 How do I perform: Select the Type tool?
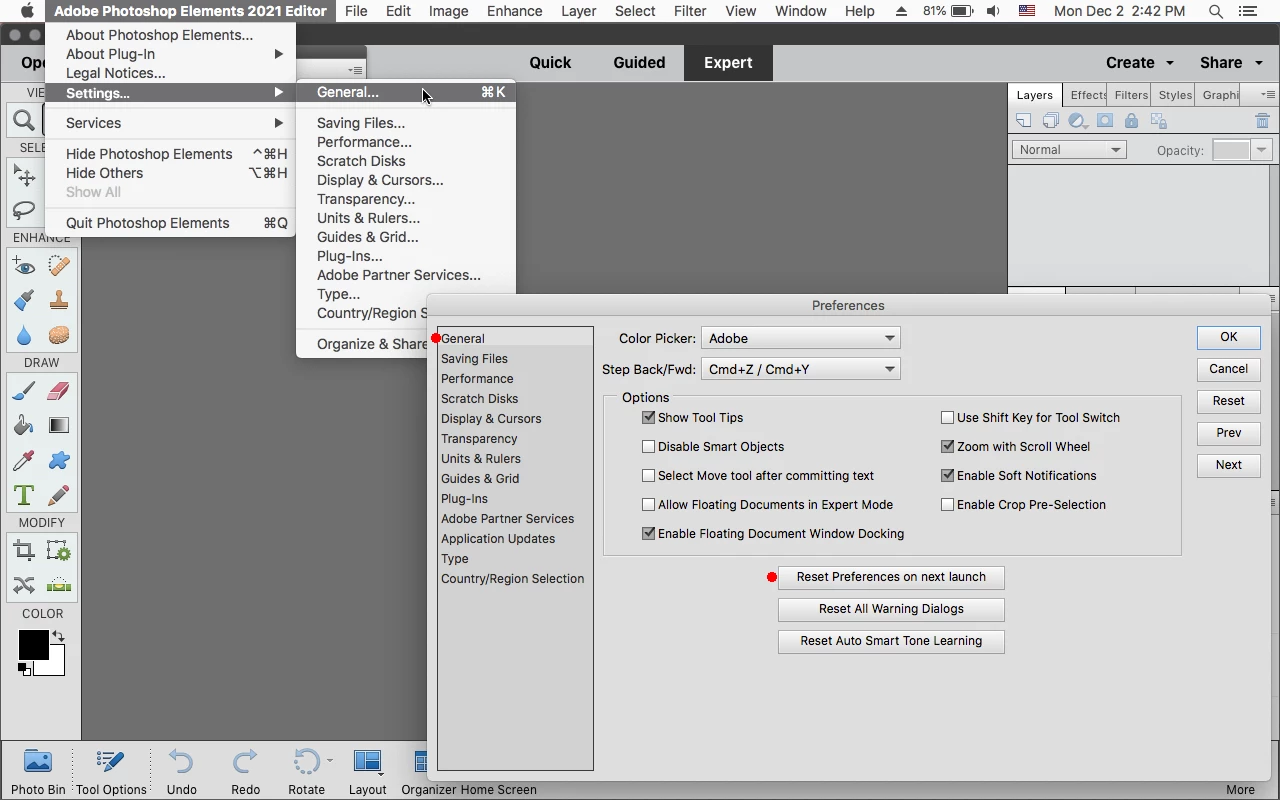(x=24, y=495)
